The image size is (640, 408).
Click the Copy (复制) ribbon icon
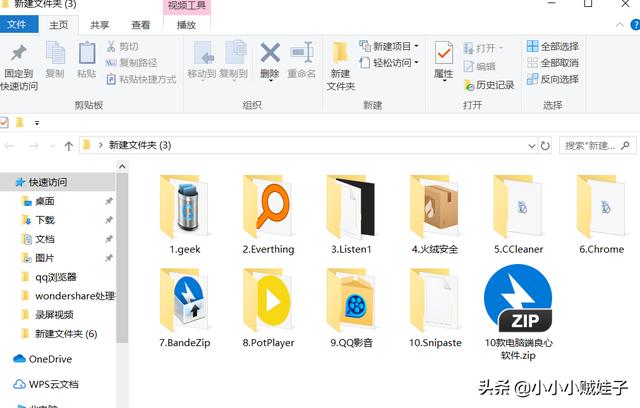tap(55, 60)
